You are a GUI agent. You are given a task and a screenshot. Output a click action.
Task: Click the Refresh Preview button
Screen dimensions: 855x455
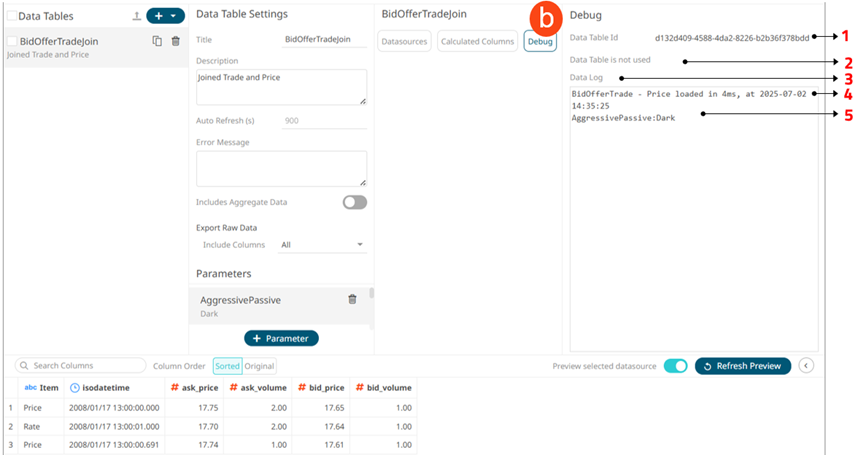[x=742, y=366]
